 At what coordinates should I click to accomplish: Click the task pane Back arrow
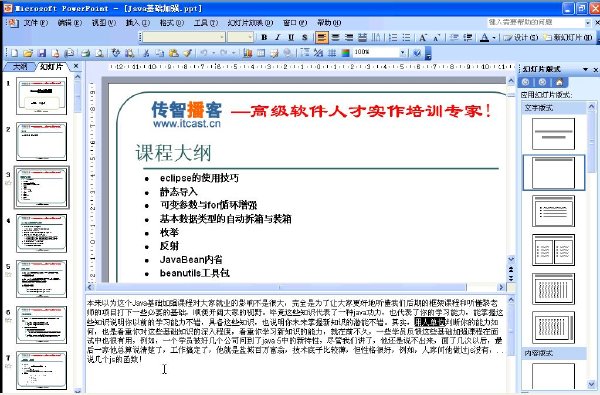(x=525, y=82)
